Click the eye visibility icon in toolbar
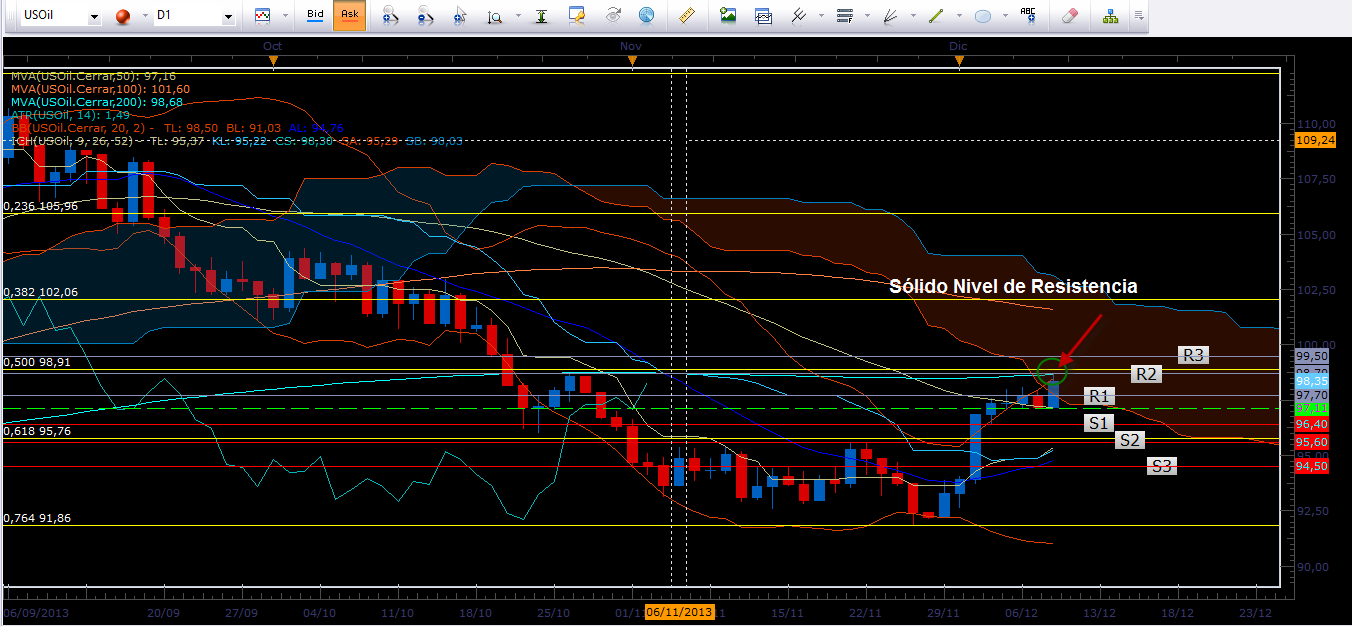The height and width of the screenshot is (627, 1352). 613,16
